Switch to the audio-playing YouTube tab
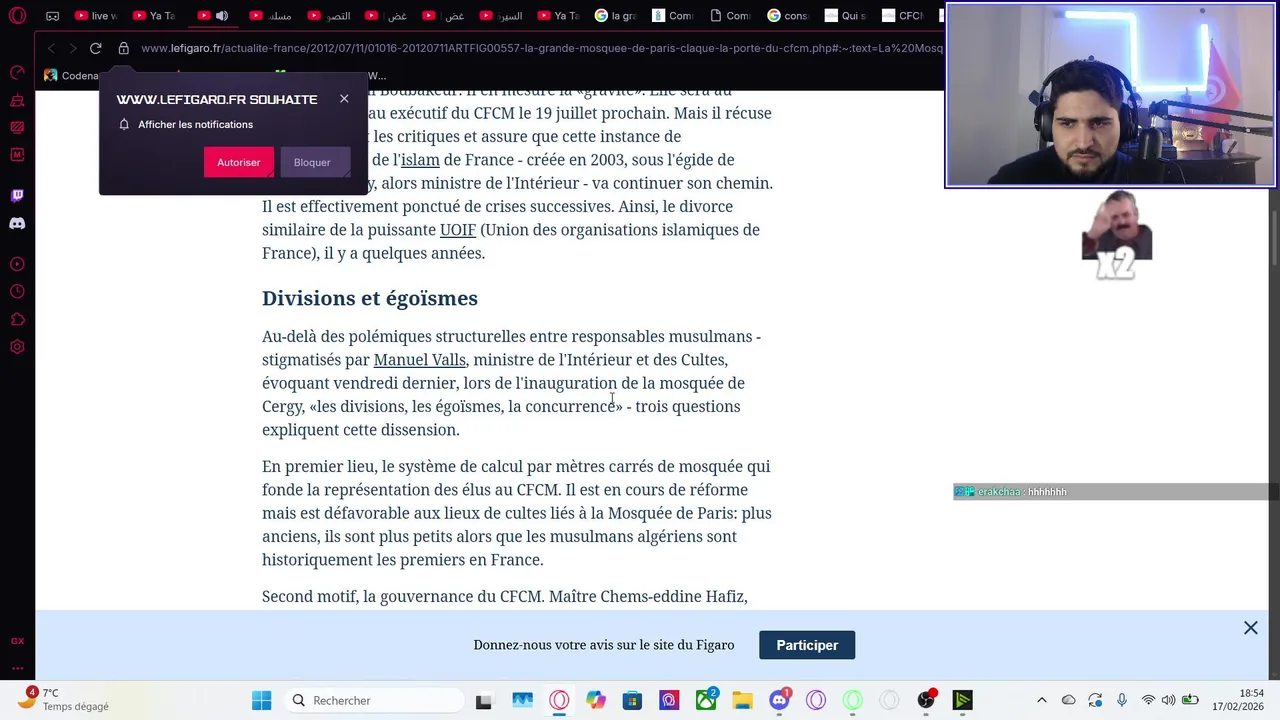This screenshot has width=1280, height=720. click(213, 16)
